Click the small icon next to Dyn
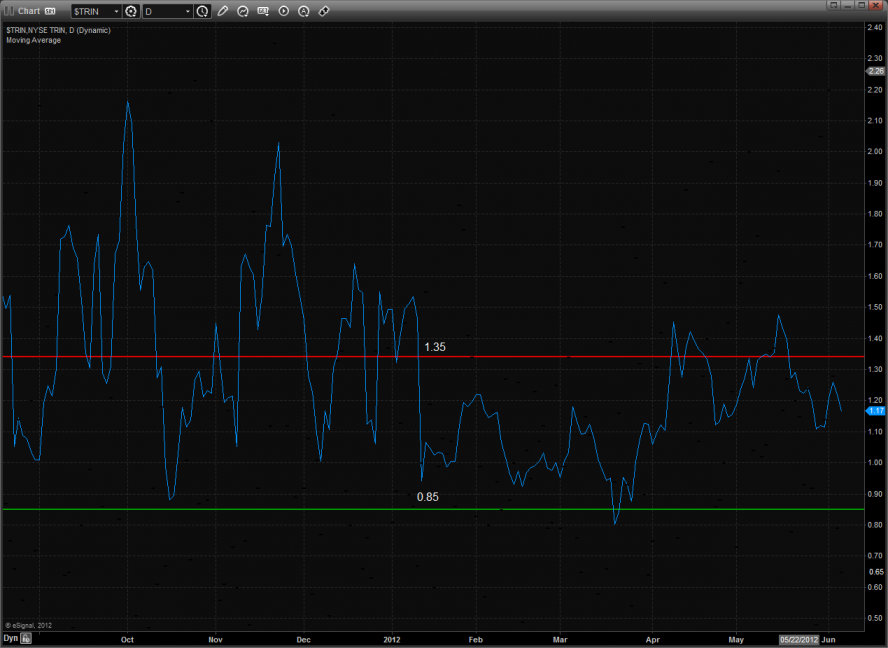Viewport: 888px width, 648px height. pyautogui.click(x=27, y=637)
